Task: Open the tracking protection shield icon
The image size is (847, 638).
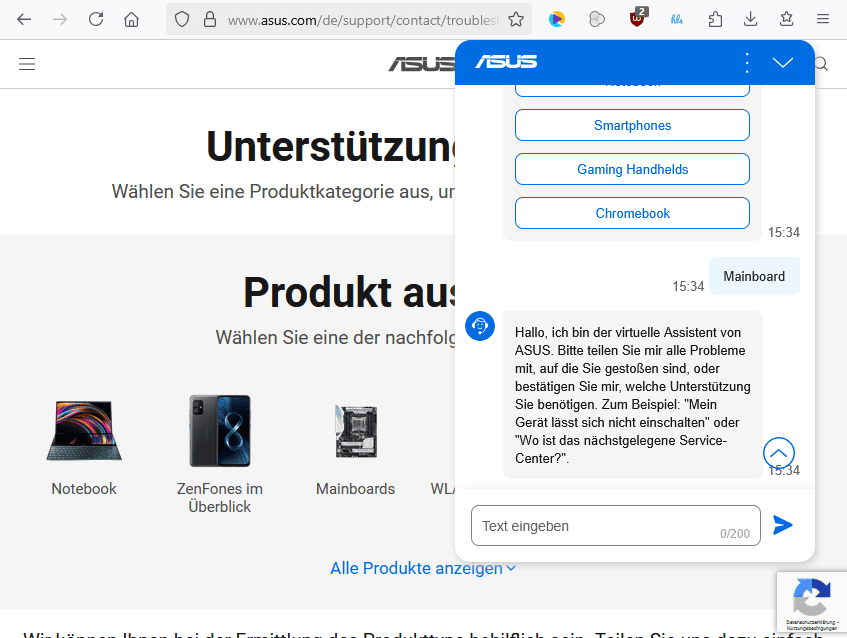Action: pos(182,20)
